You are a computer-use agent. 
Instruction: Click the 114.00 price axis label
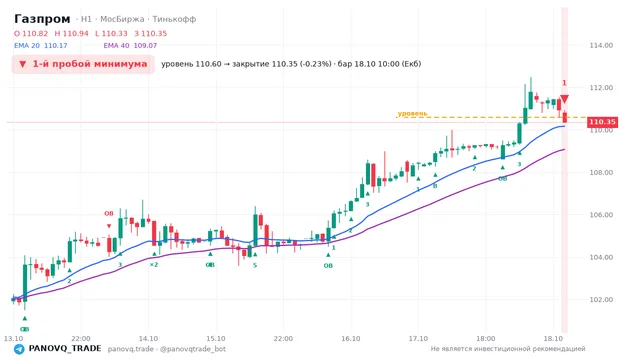(x=601, y=45)
